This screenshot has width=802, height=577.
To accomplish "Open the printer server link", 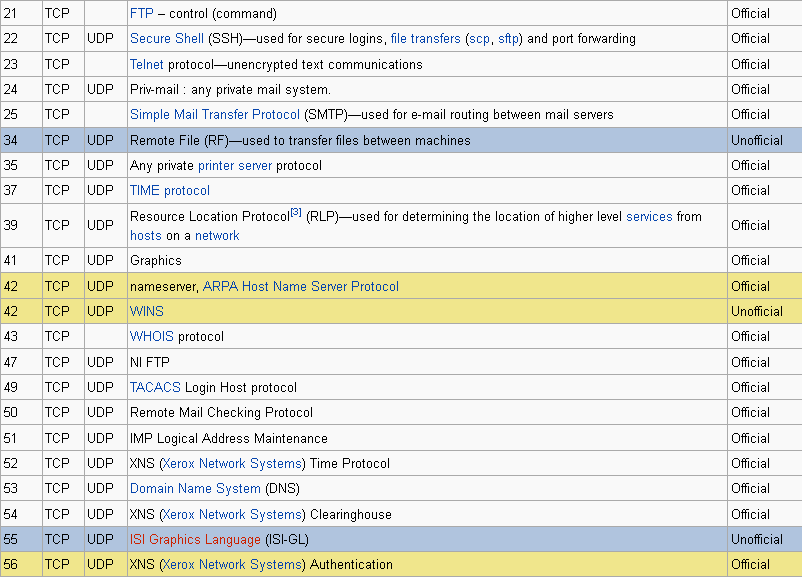I will (x=235, y=165).
